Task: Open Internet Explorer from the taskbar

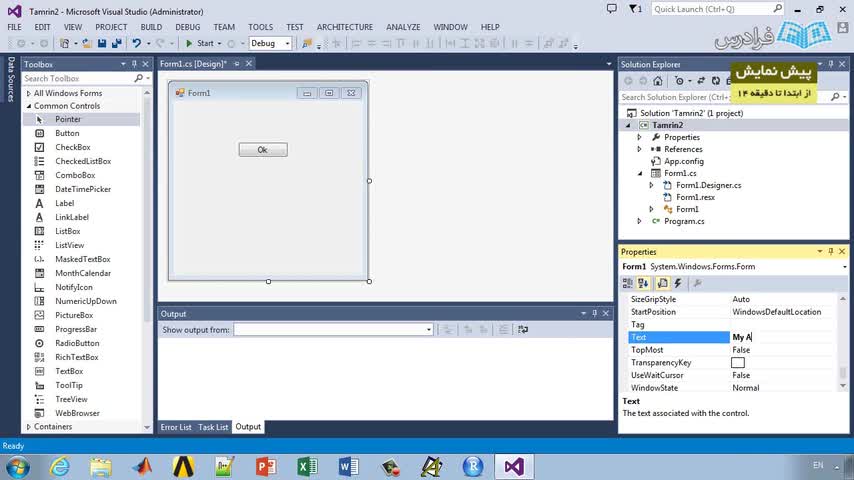Action: (x=59, y=467)
